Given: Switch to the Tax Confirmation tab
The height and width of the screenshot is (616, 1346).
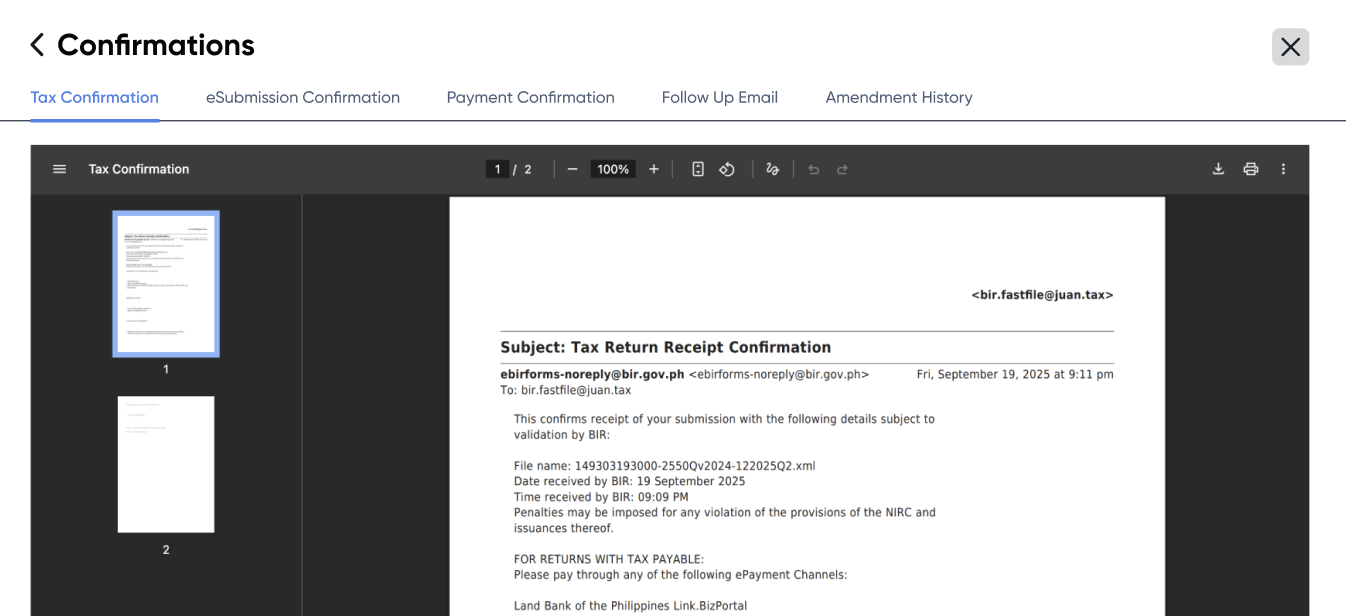Looking at the screenshot, I should [x=95, y=98].
